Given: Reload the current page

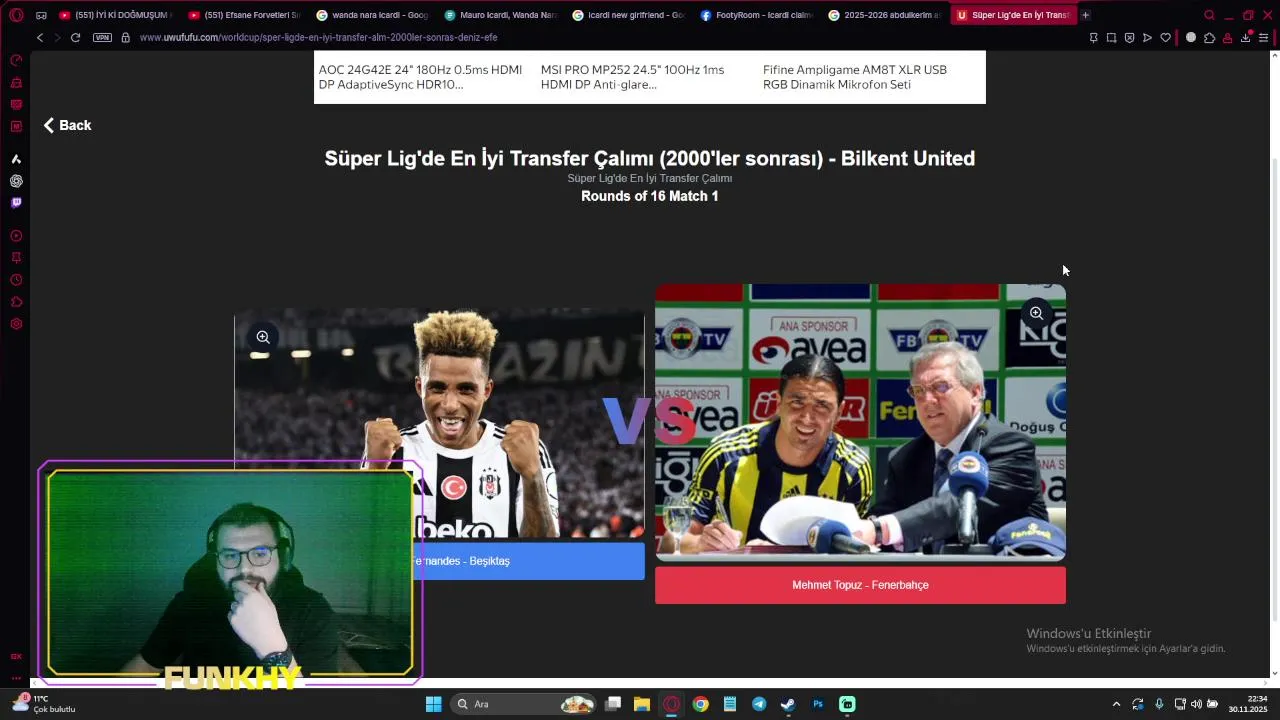Looking at the screenshot, I should tap(75, 37).
